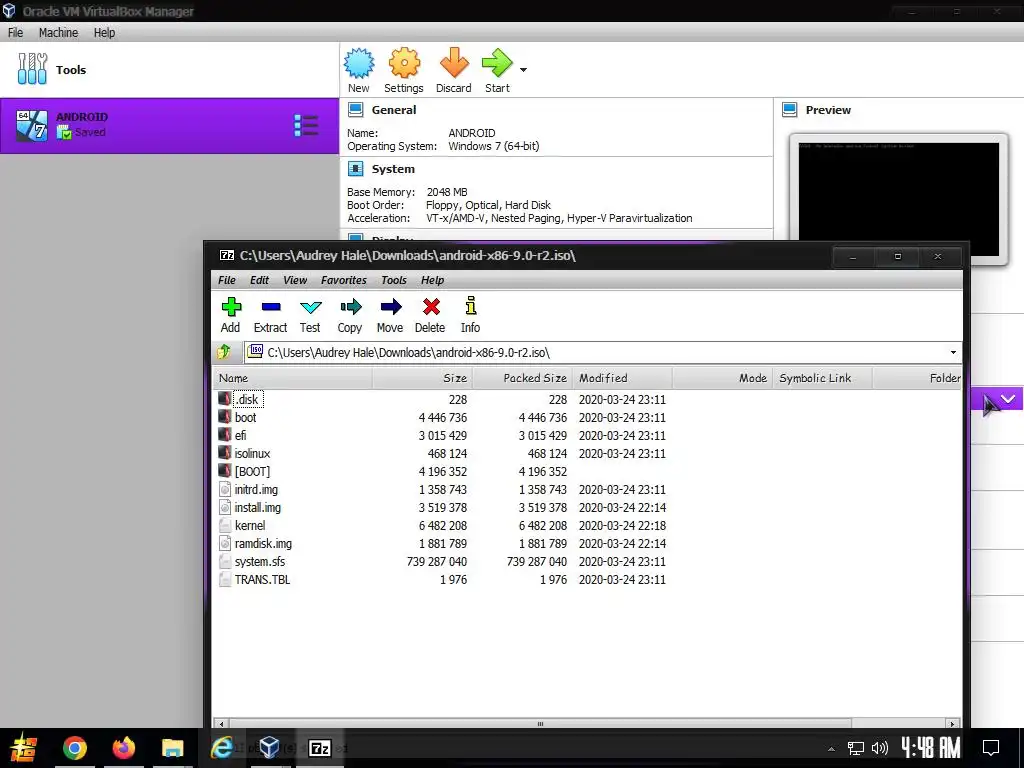Open network icon in system tray

point(856,748)
